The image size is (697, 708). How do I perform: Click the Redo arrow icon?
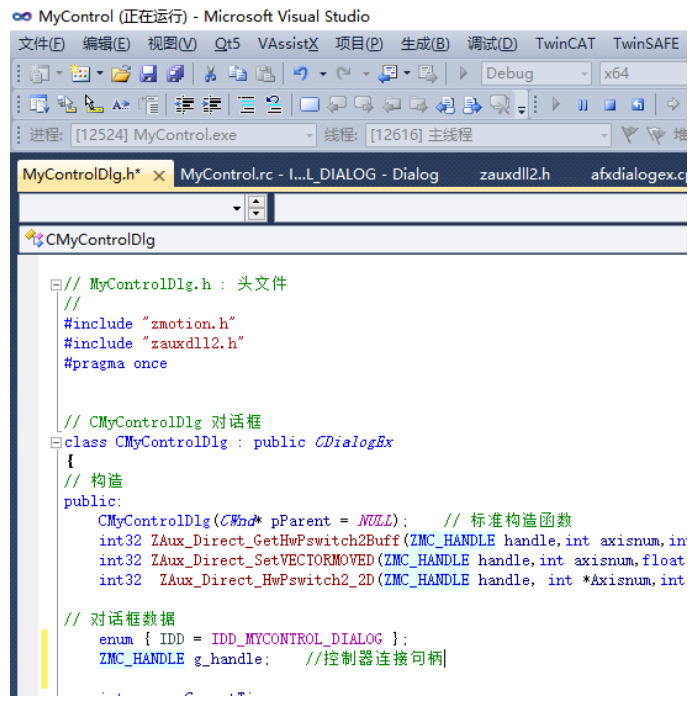click(x=344, y=74)
